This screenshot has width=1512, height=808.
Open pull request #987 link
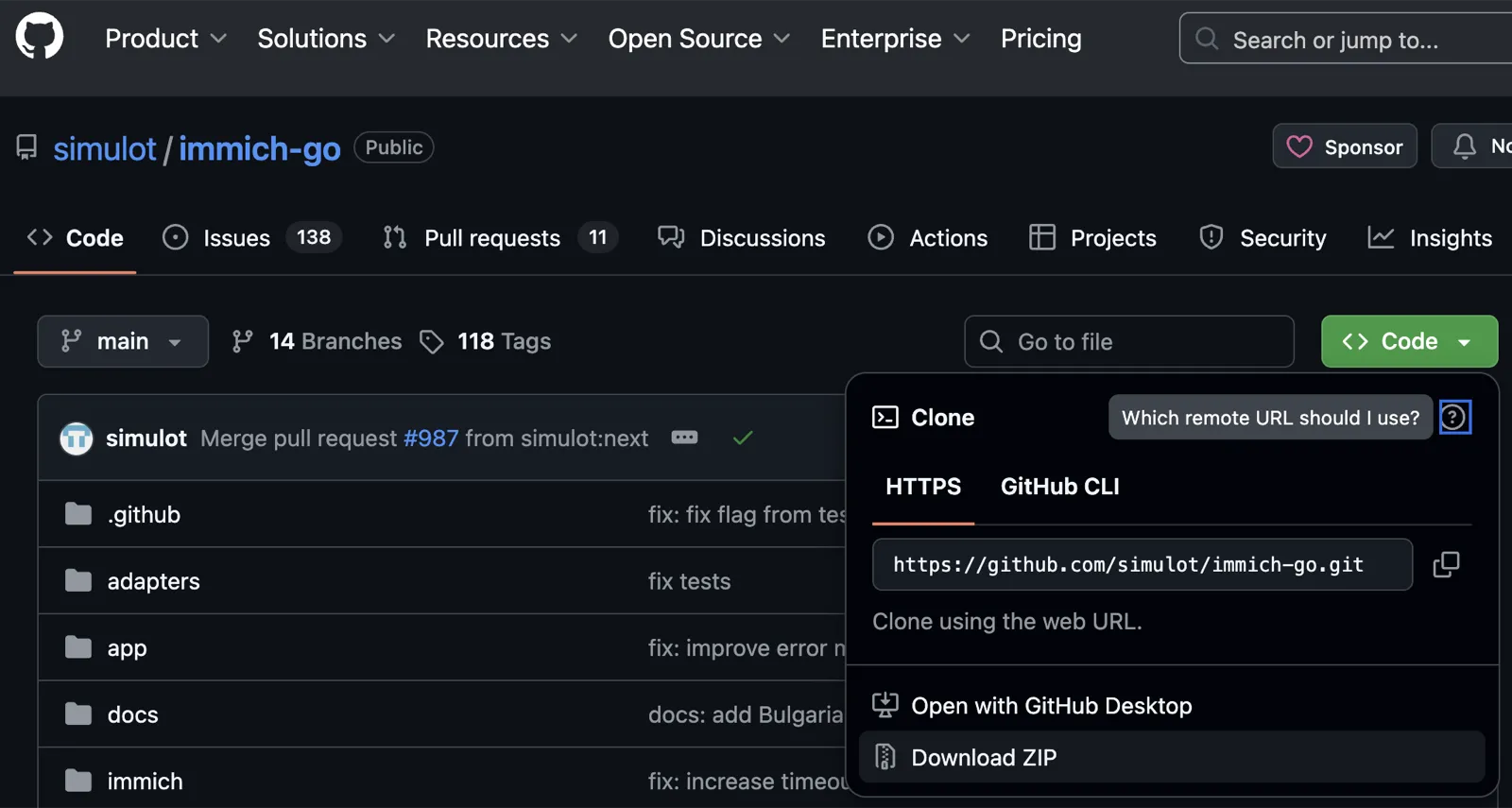pos(431,438)
